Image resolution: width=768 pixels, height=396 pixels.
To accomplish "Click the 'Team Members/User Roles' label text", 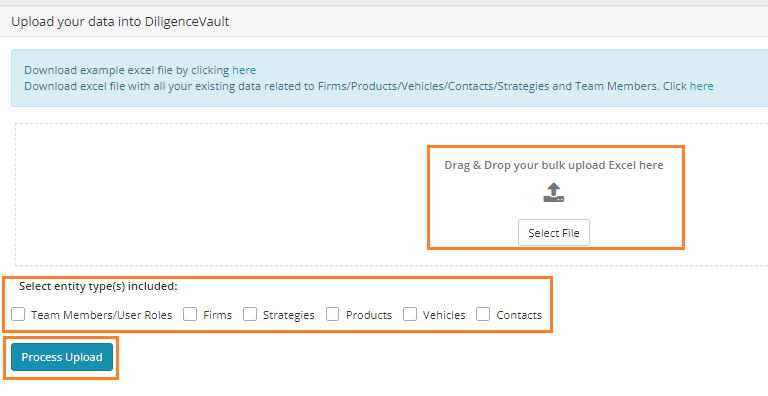I will [101, 315].
